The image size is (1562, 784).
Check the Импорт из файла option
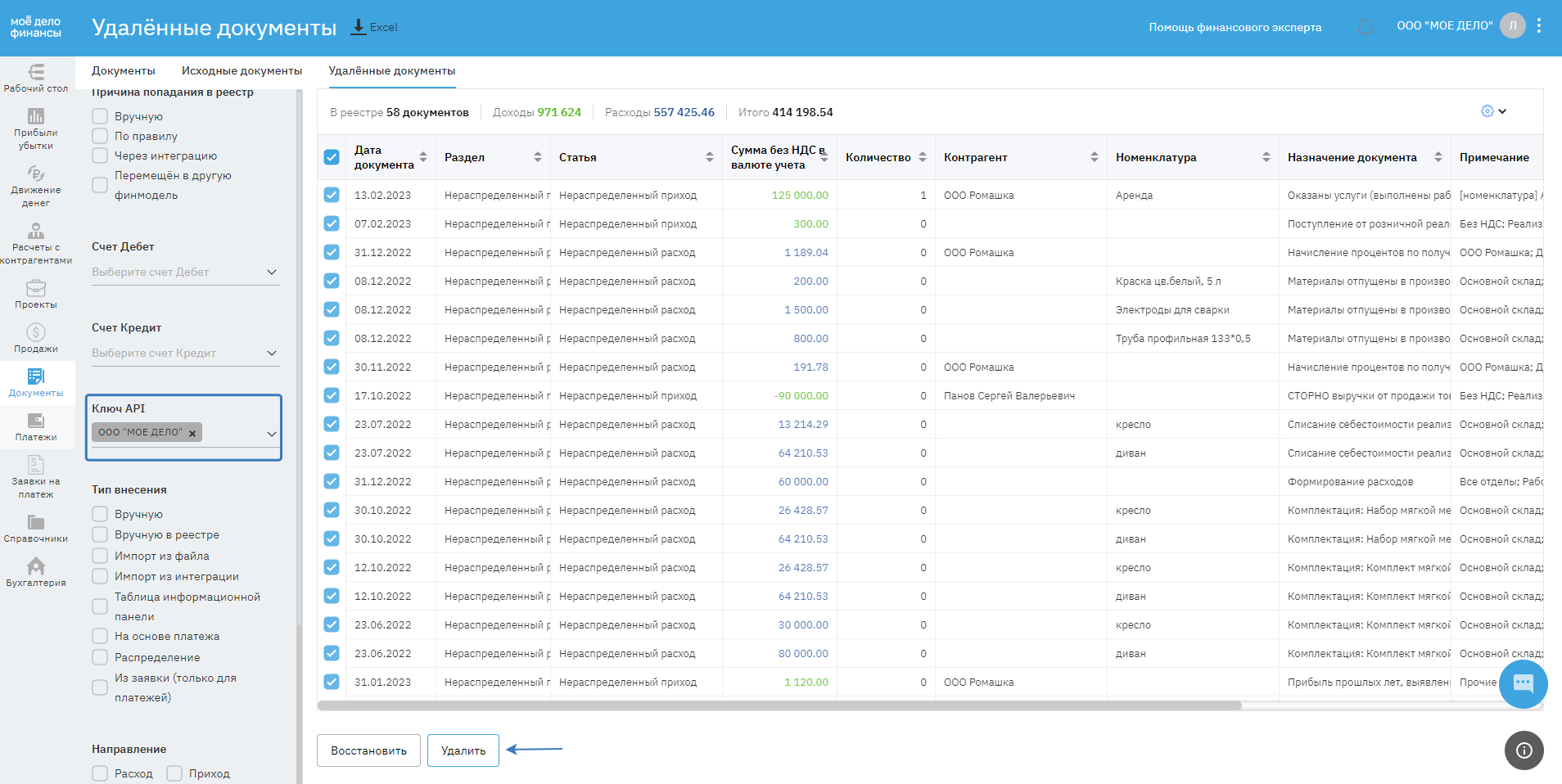point(100,556)
